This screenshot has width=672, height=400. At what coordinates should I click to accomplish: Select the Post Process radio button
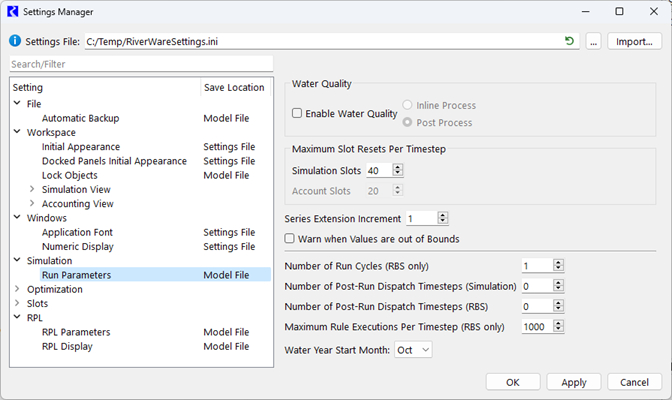coord(408,122)
